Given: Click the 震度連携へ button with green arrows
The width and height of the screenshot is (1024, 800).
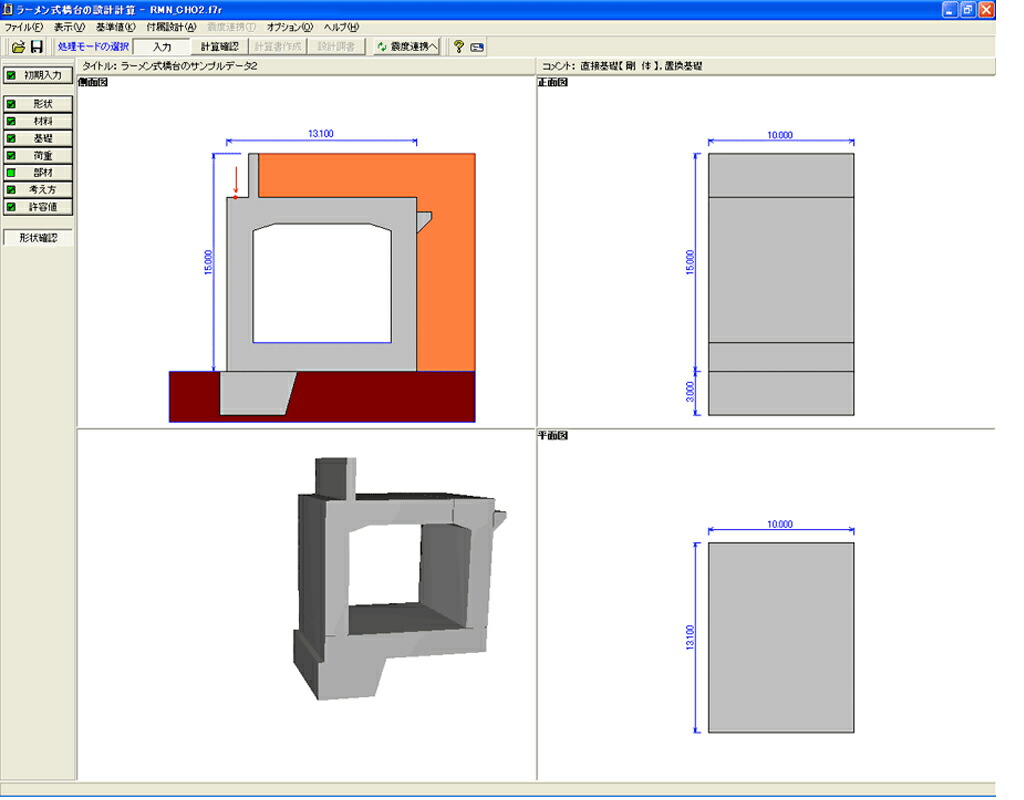Looking at the screenshot, I should point(407,46).
